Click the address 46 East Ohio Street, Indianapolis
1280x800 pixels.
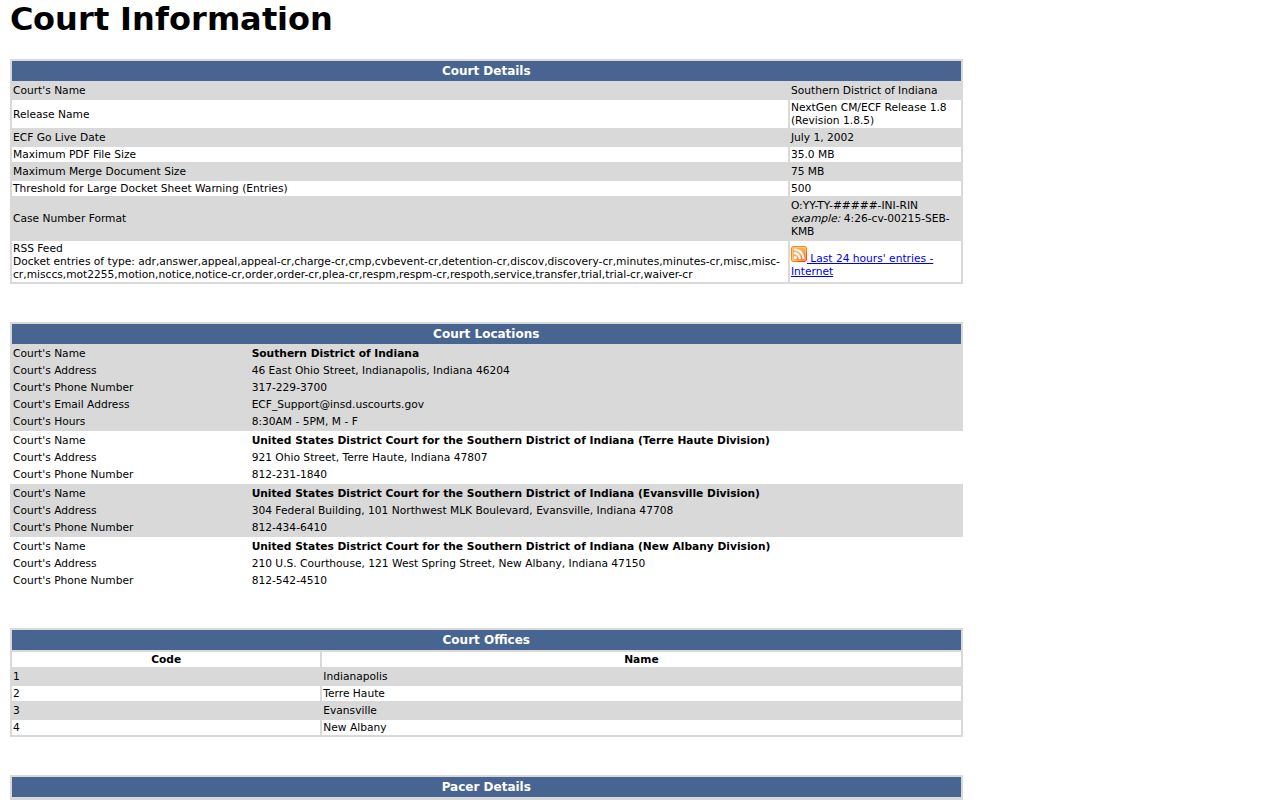click(380, 370)
